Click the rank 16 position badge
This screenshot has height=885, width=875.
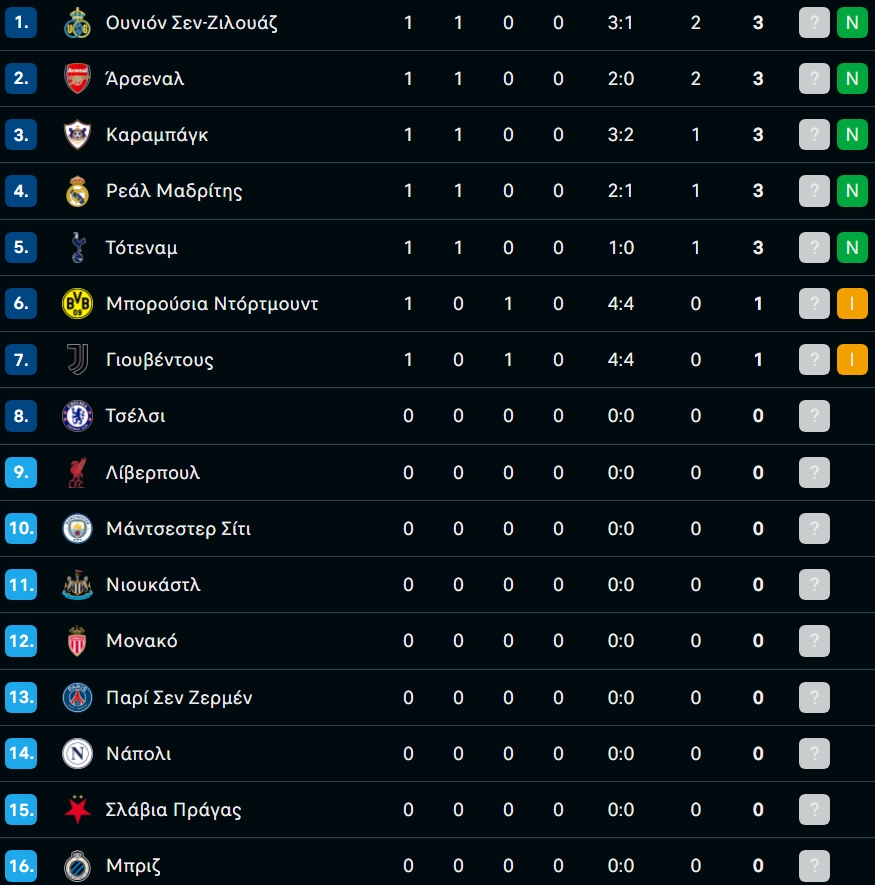coord(21,865)
